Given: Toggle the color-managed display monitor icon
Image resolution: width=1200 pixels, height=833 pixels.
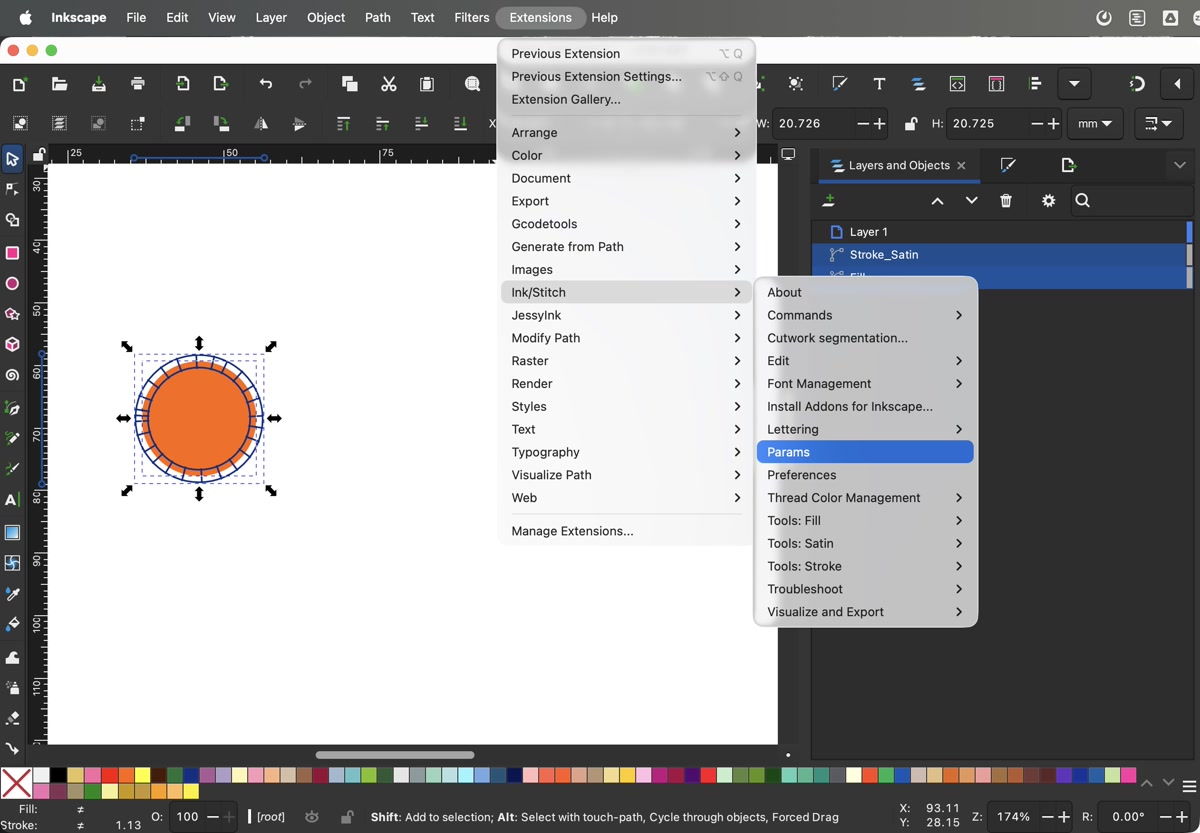Looking at the screenshot, I should click(788, 155).
